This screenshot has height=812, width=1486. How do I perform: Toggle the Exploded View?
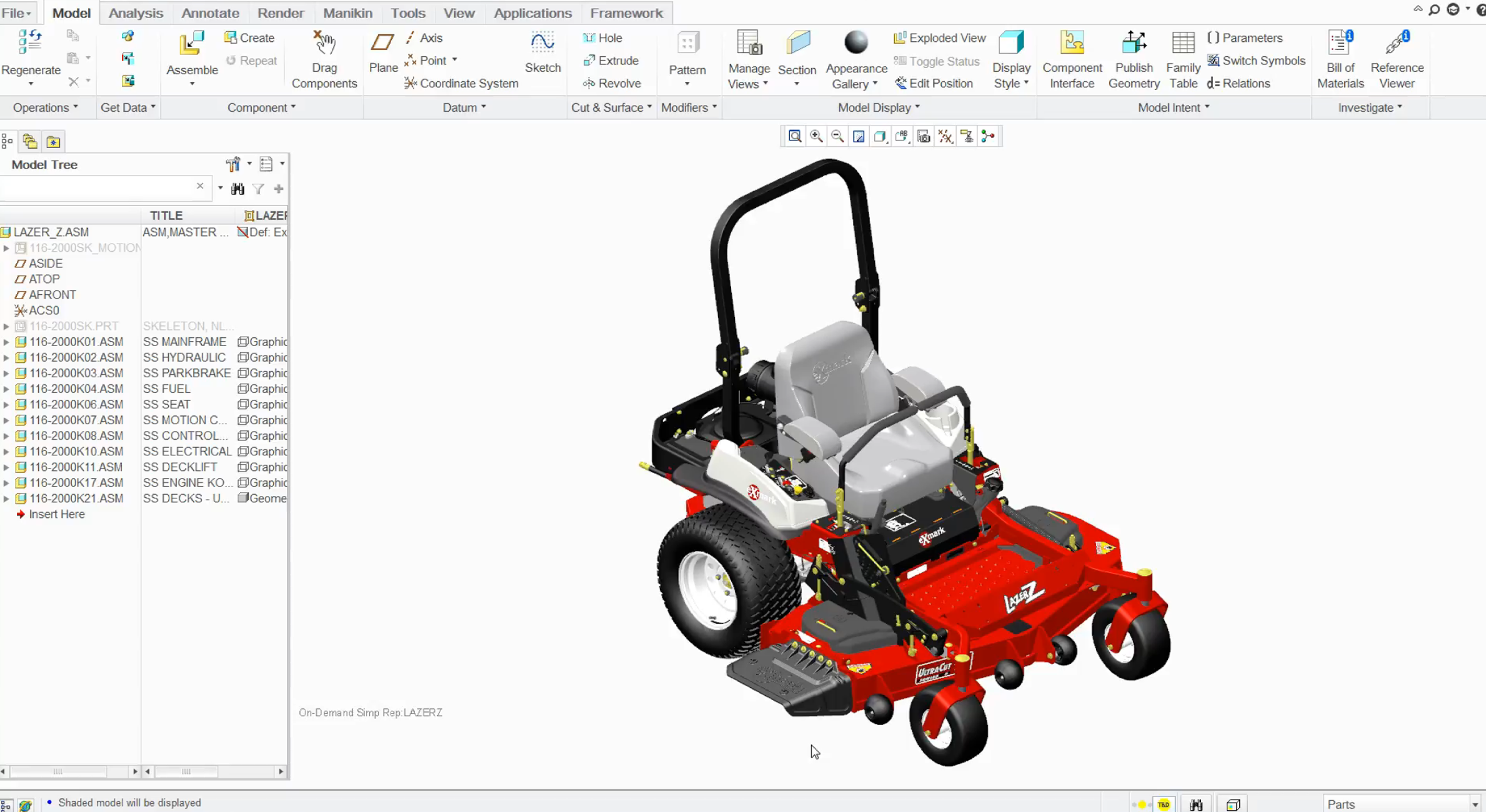coord(939,38)
